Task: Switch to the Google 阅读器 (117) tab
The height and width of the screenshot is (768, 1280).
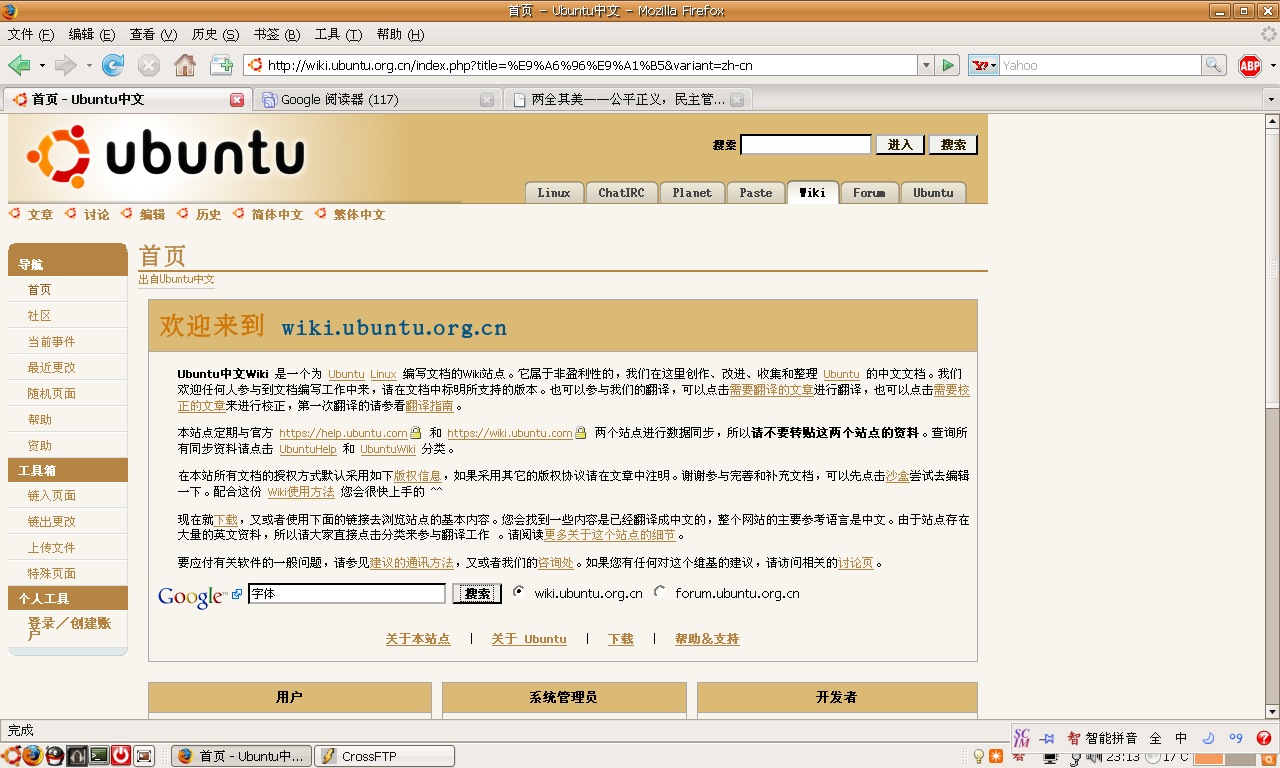Action: click(376, 100)
